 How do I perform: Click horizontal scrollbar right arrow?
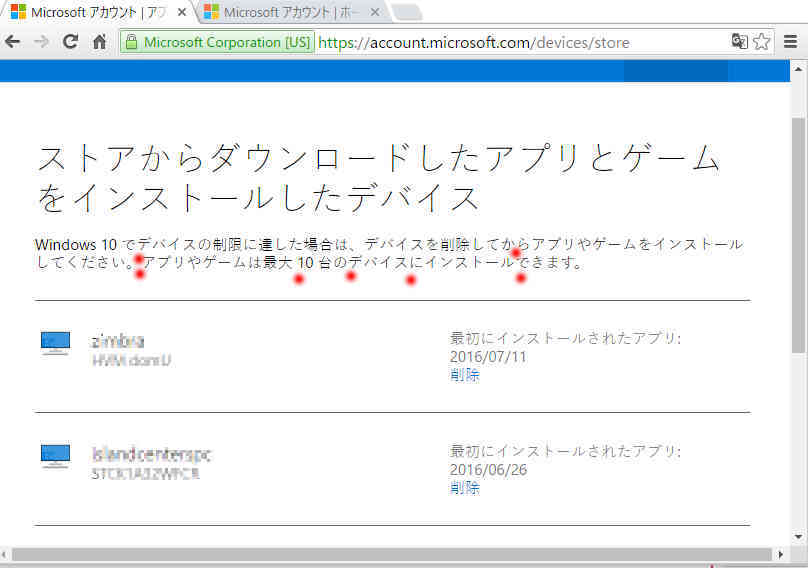click(x=781, y=555)
